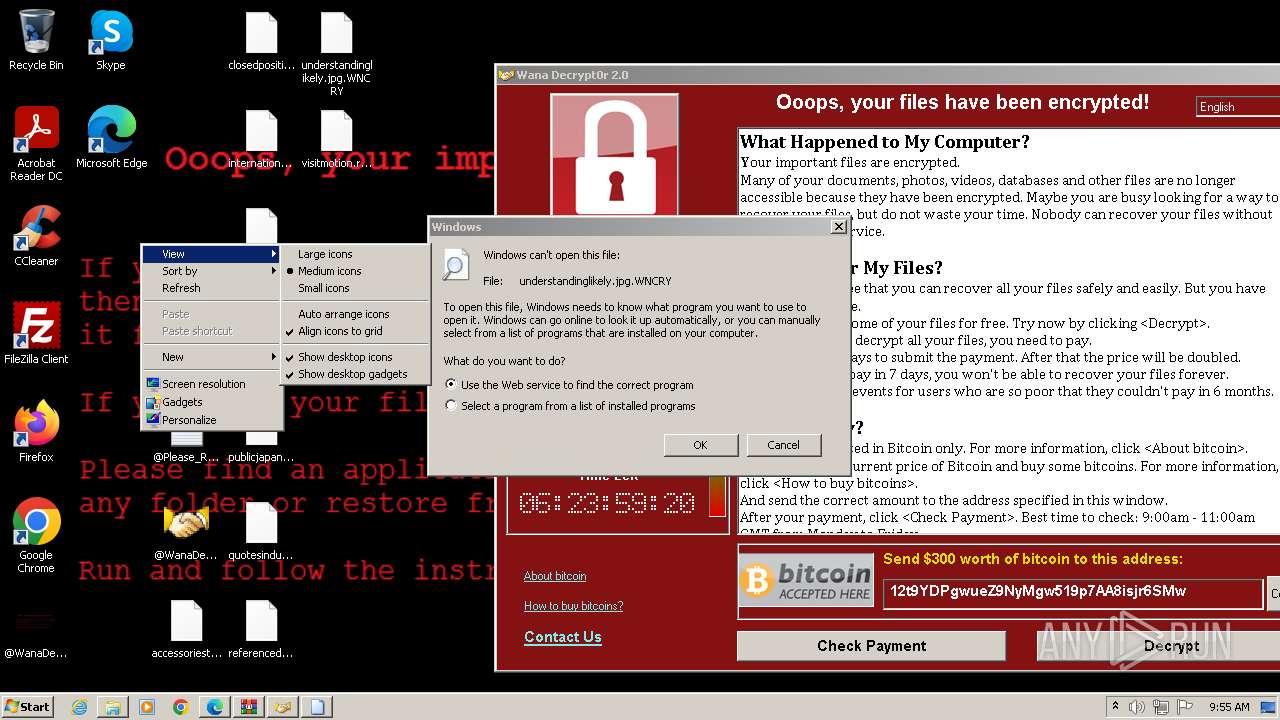Viewport: 1280px width, 720px height.
Task: Click the Start button
Action: [28, 707]
